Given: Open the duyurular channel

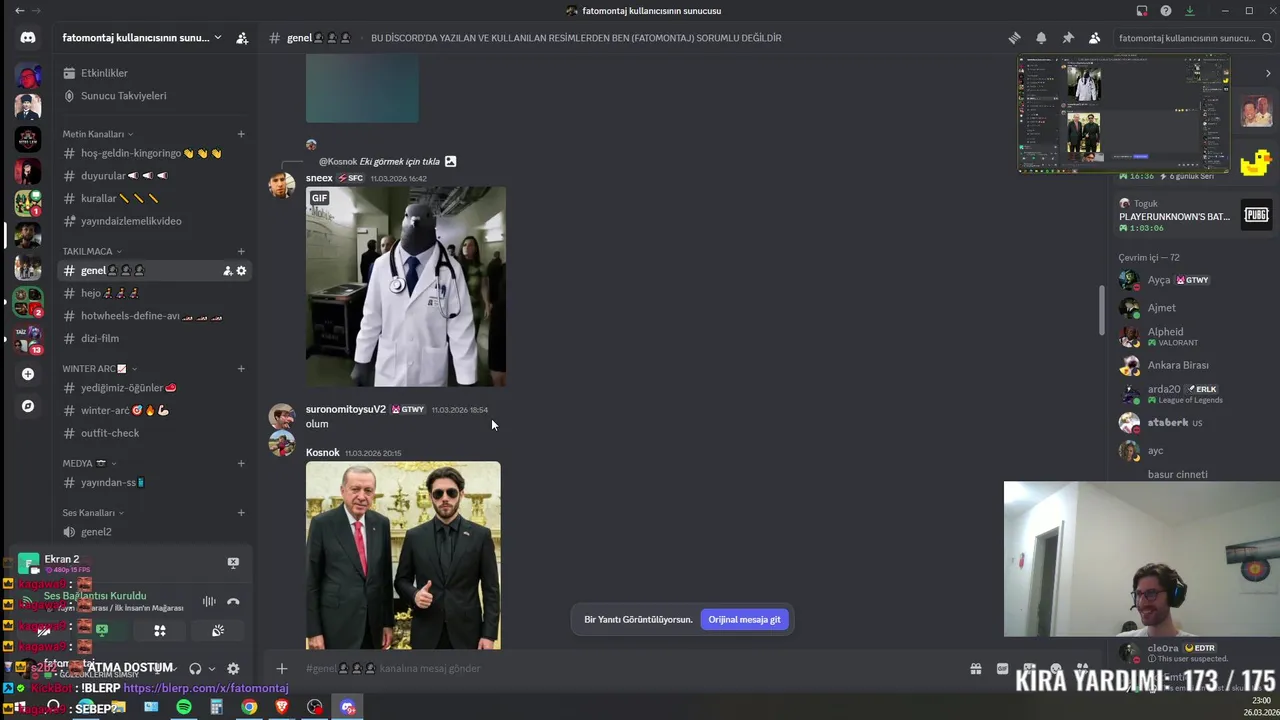Looking at the screenshot, I should point(152,176).
